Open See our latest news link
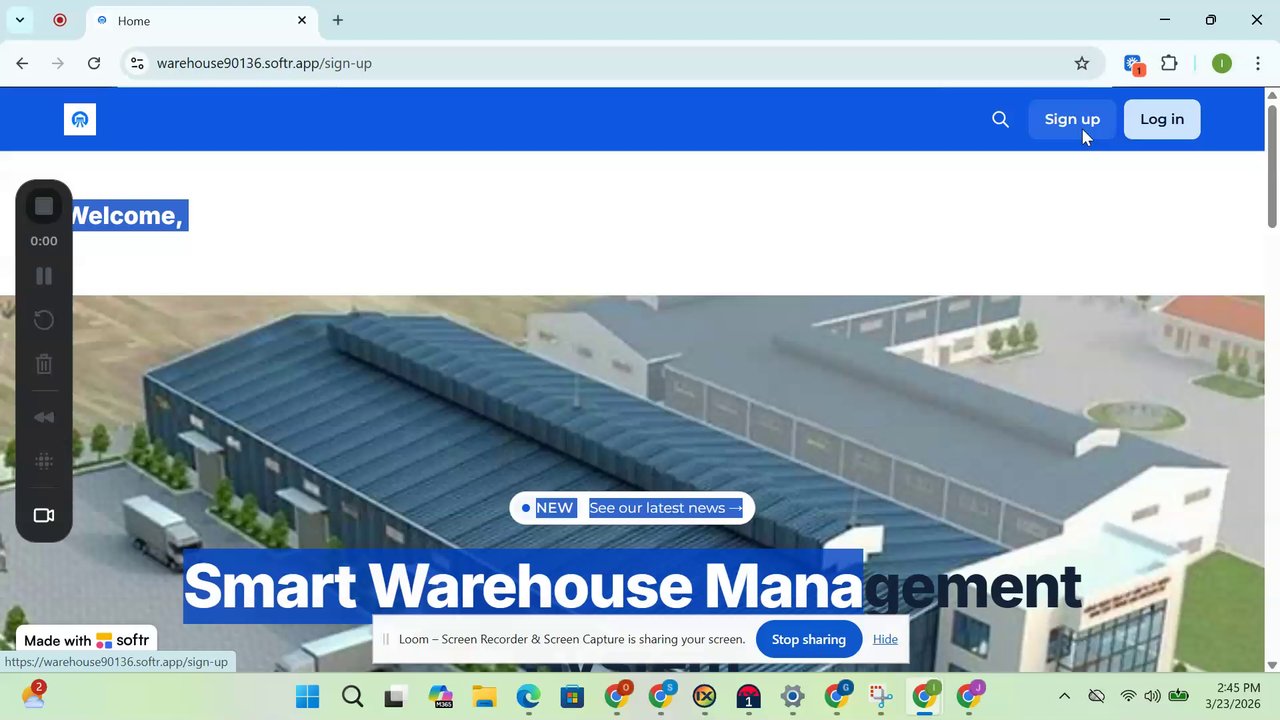This screenshot has width=1280, height=720. tap(666, 508)
